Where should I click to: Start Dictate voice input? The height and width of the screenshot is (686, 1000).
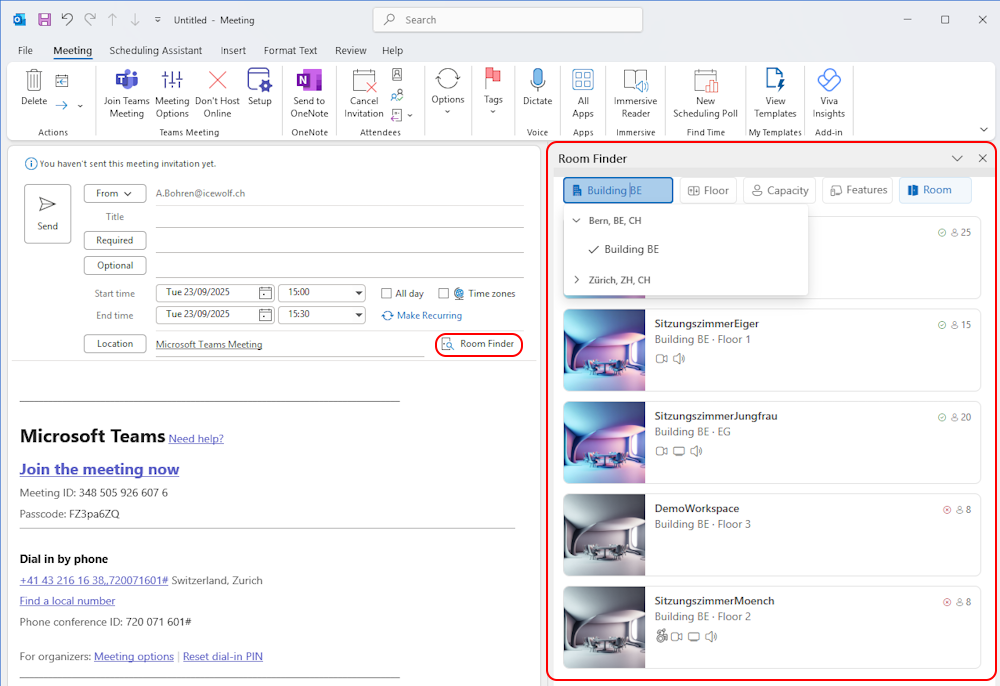click(x=538, y=87)
